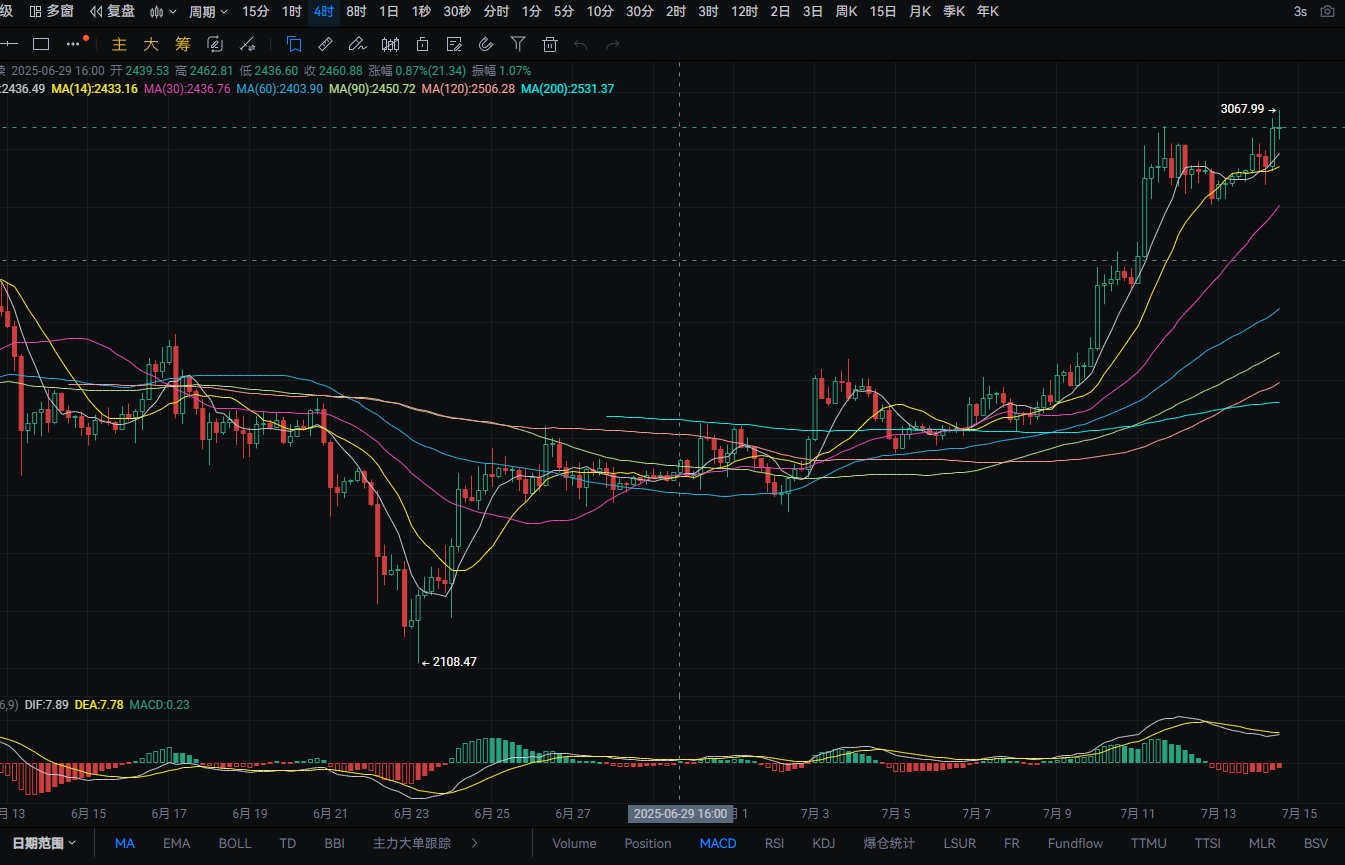This screenshot has width=1345, height=865.
Task: Switch to 1秒 timeframe
Action: [x=421, y=11]
